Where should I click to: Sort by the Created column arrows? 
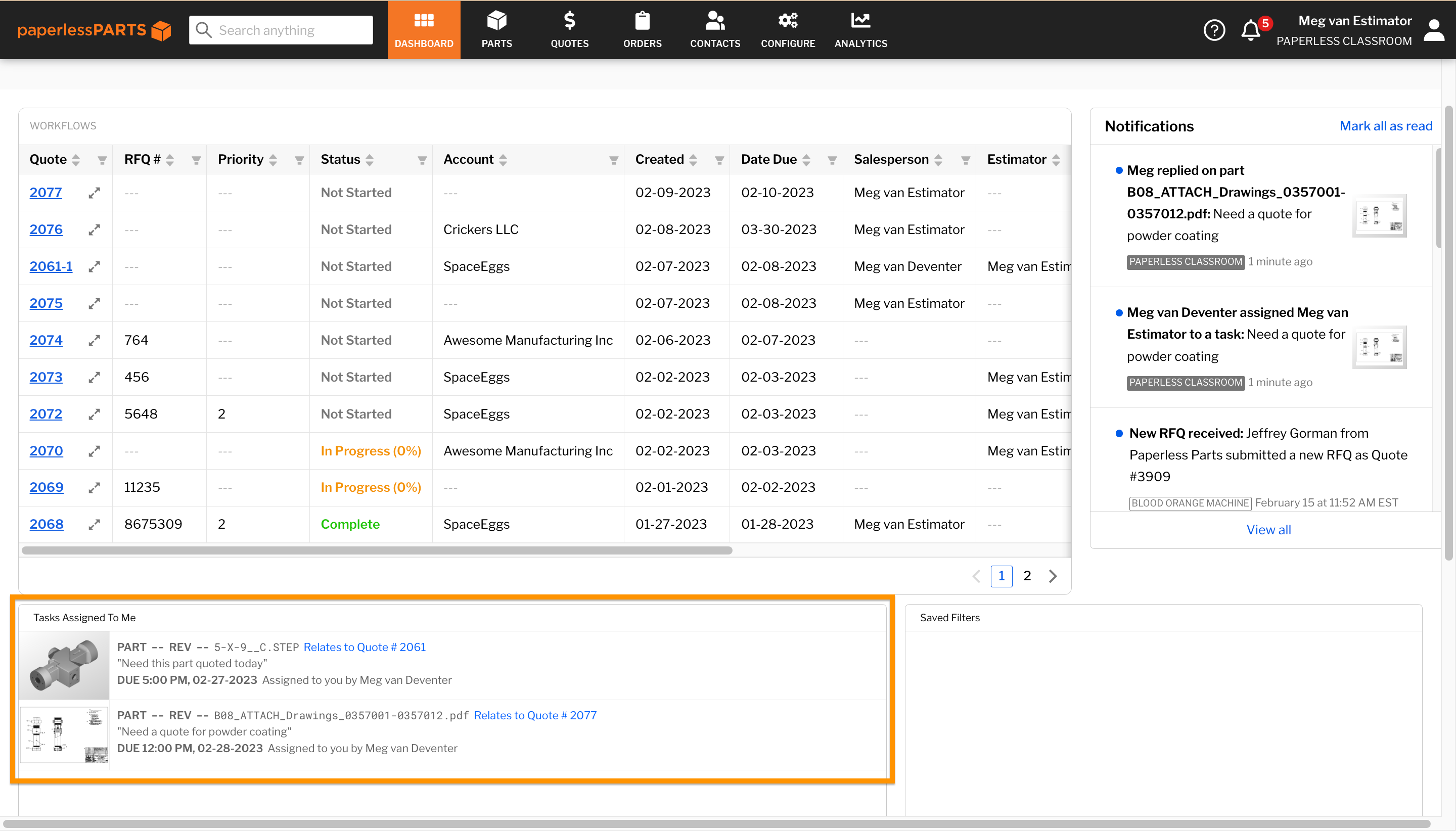coord(693,160)
